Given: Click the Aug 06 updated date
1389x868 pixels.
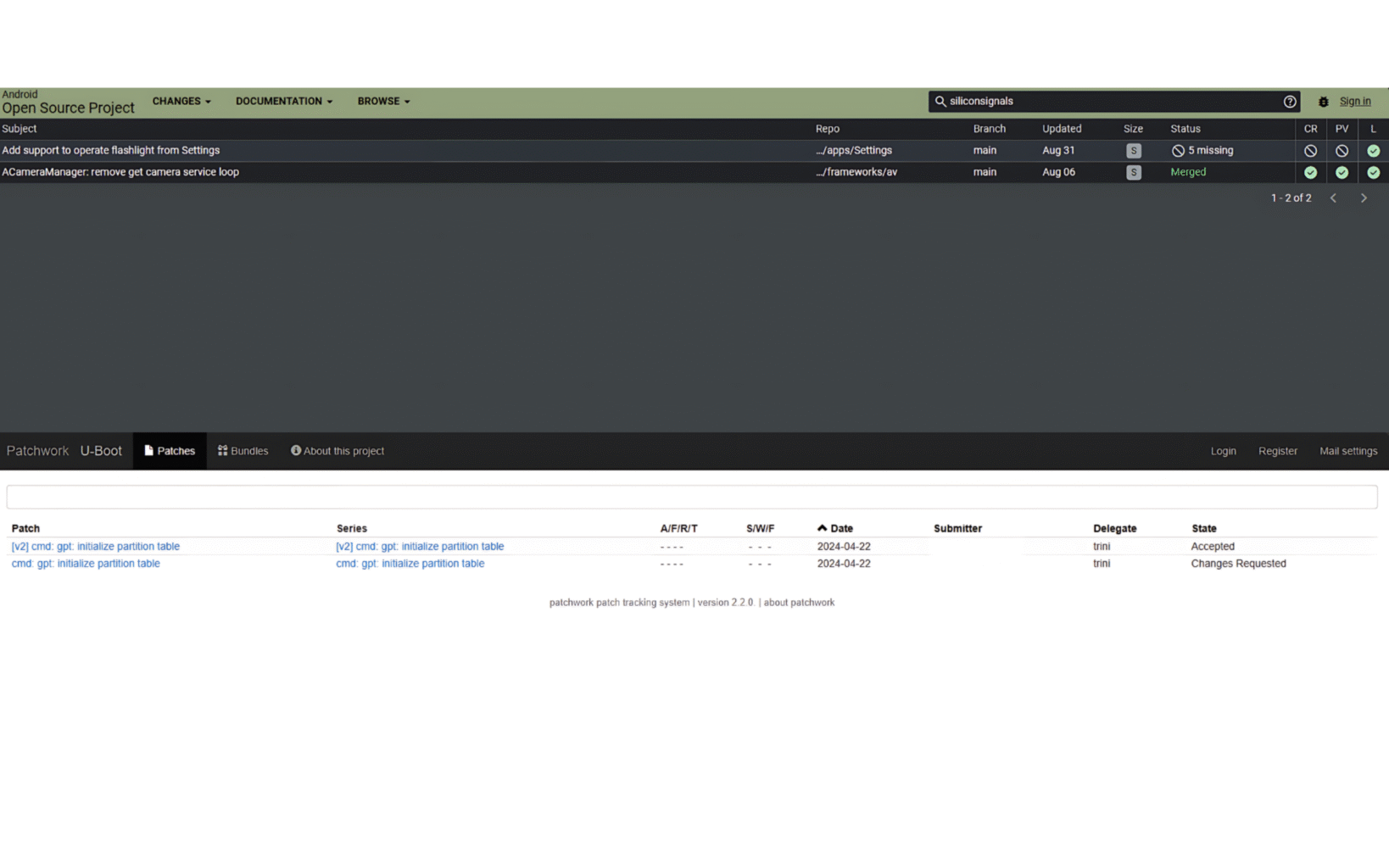Looking at the screenshot, I should (x=1057, y=172).
